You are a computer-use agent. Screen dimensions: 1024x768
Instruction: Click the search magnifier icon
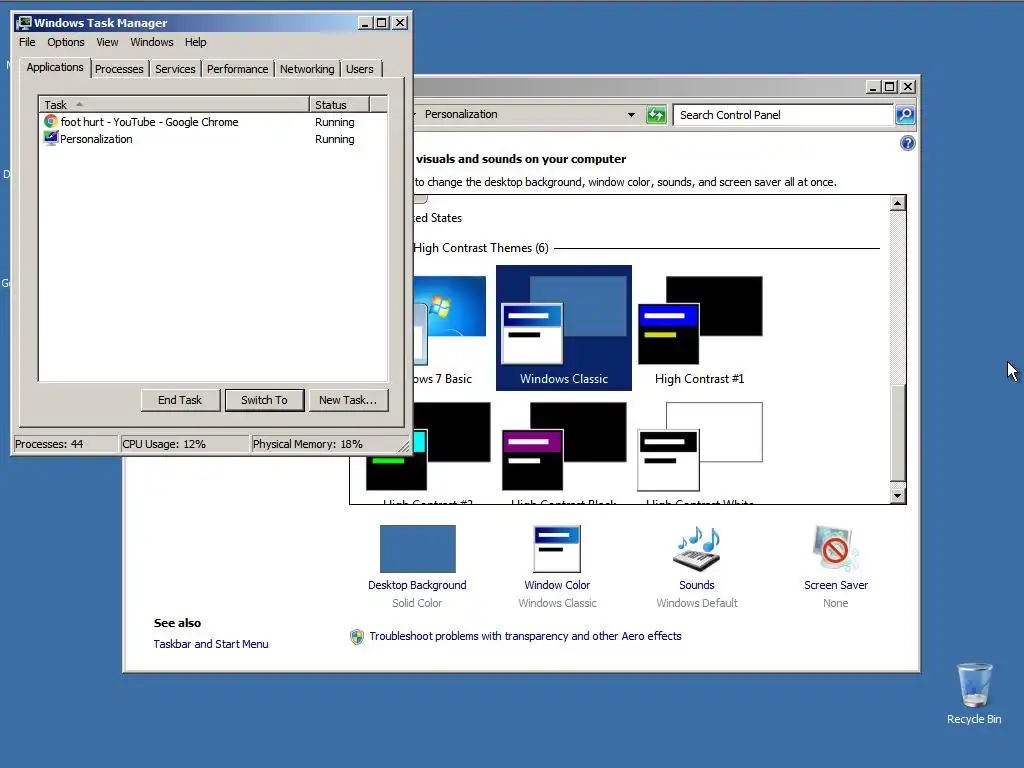904,115
